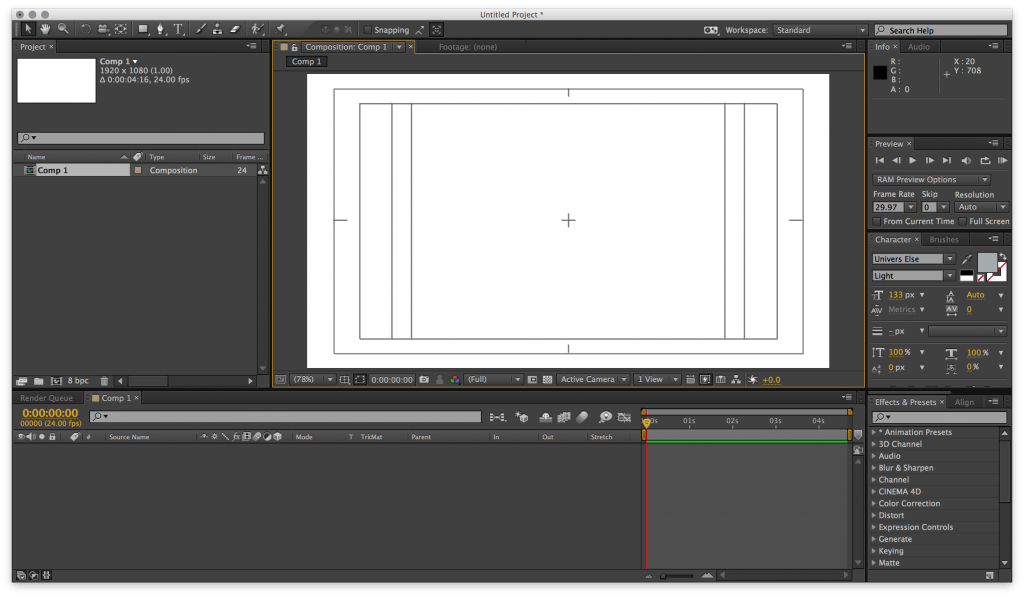Toggle the transparency grid icon
This screenshot has height=597, width=1024.
point(547,379)
